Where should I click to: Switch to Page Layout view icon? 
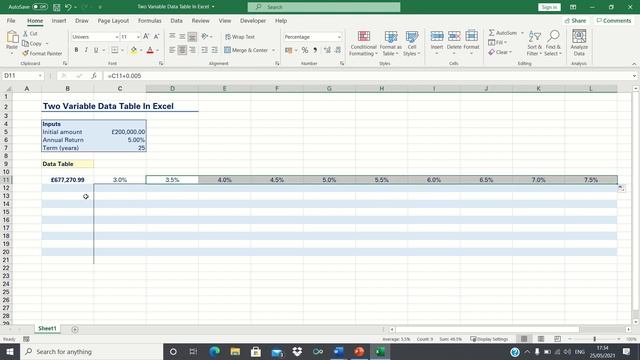click(540, 339)
